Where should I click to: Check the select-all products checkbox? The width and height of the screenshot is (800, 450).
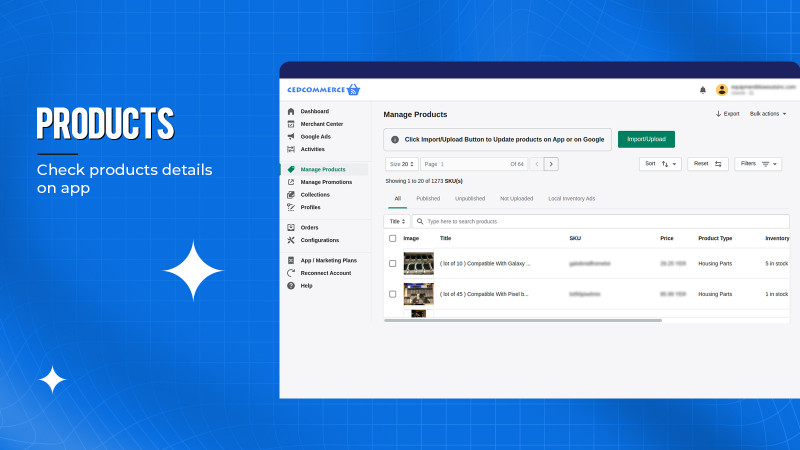coord(392,238)
